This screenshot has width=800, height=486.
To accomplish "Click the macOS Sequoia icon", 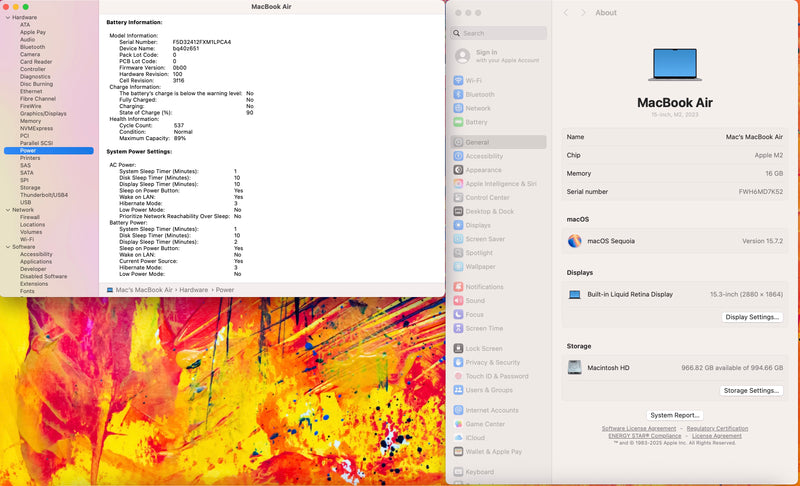I will pos(574,241).
